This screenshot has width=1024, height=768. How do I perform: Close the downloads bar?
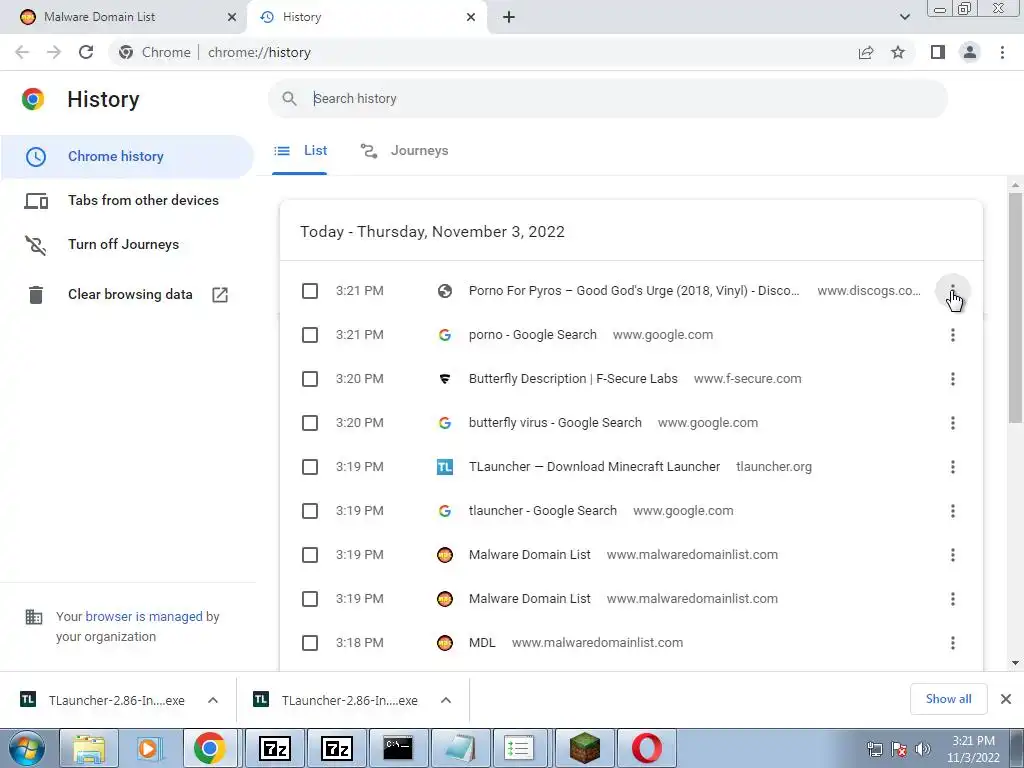pos(1006,699)
